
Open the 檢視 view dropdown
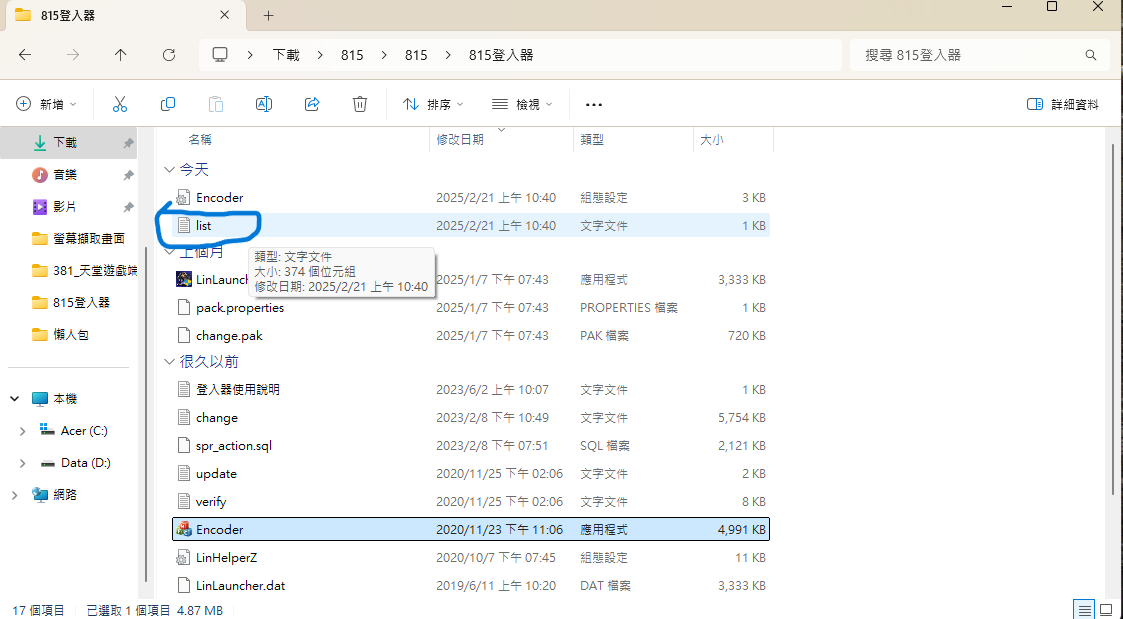coord(523,105)
